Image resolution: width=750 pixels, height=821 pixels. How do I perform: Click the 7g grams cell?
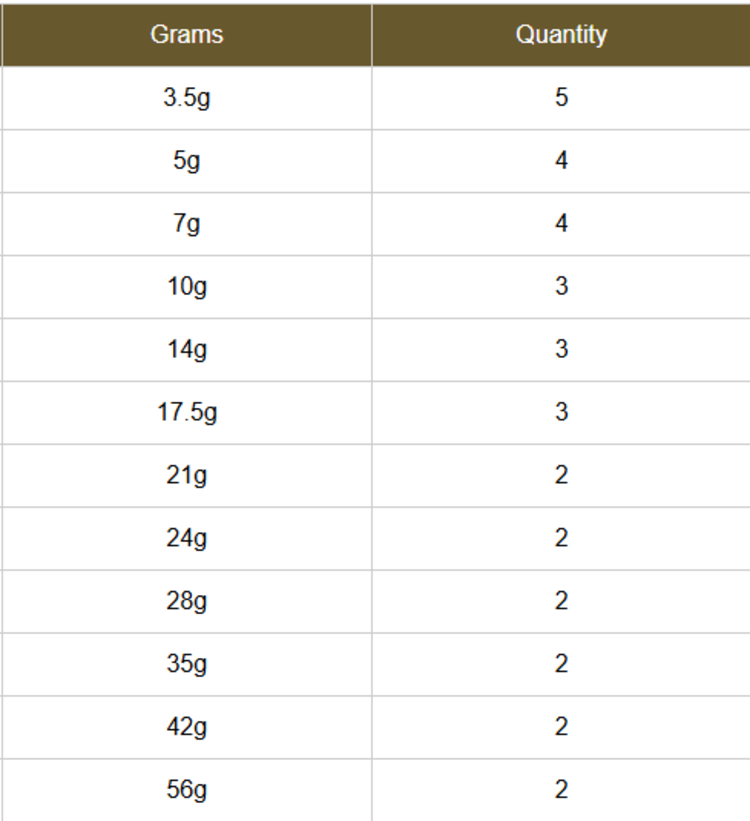tap(187, 224)
